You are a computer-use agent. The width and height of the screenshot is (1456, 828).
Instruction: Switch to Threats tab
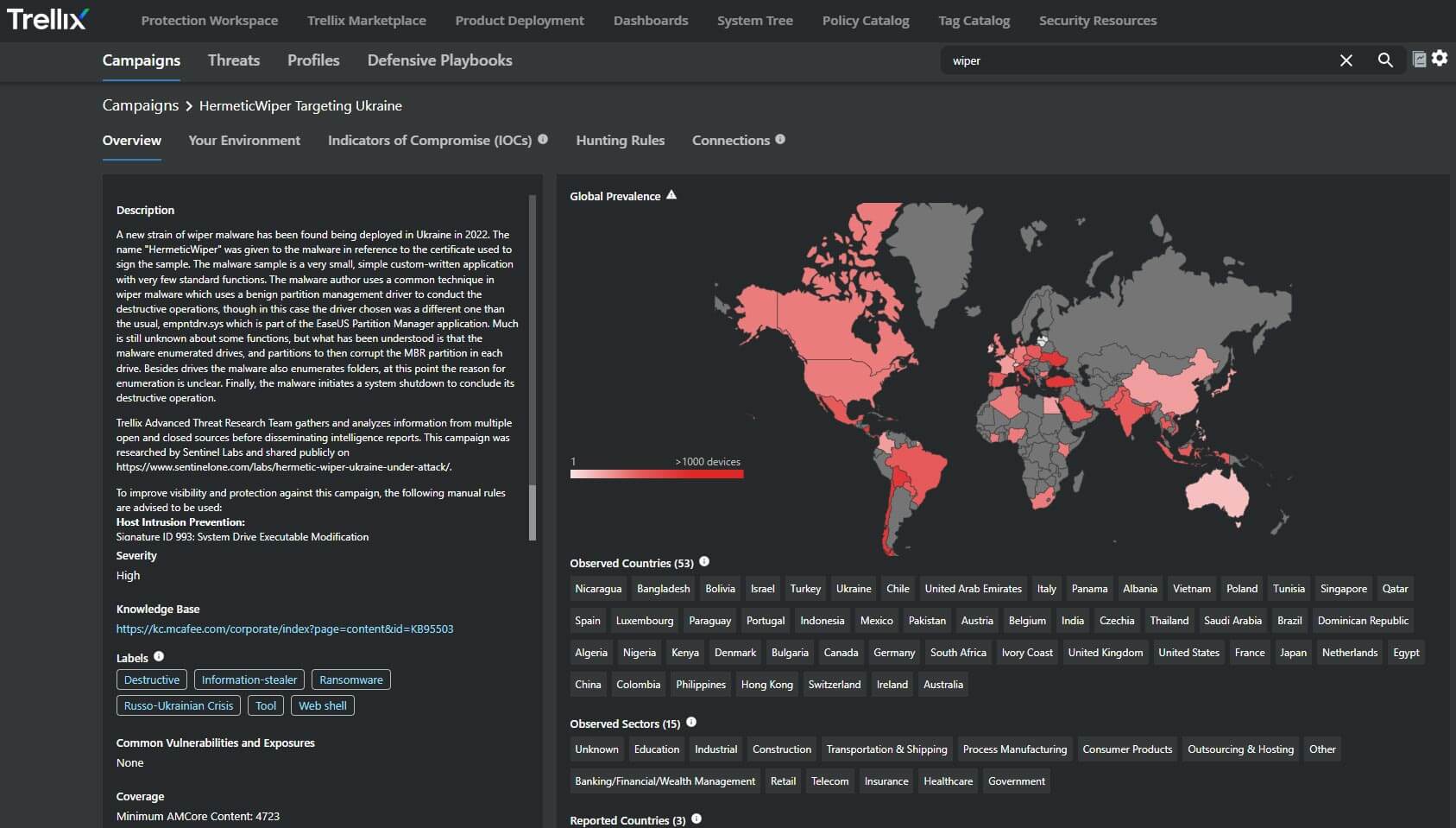234,60
